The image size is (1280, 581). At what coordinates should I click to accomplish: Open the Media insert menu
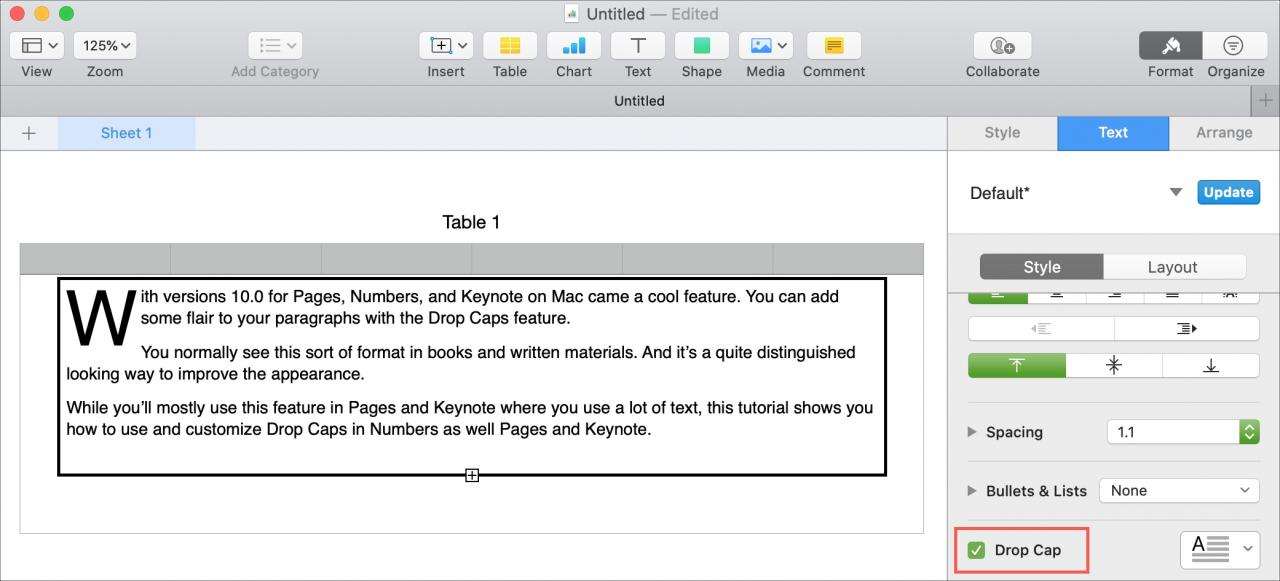(766, 46)
